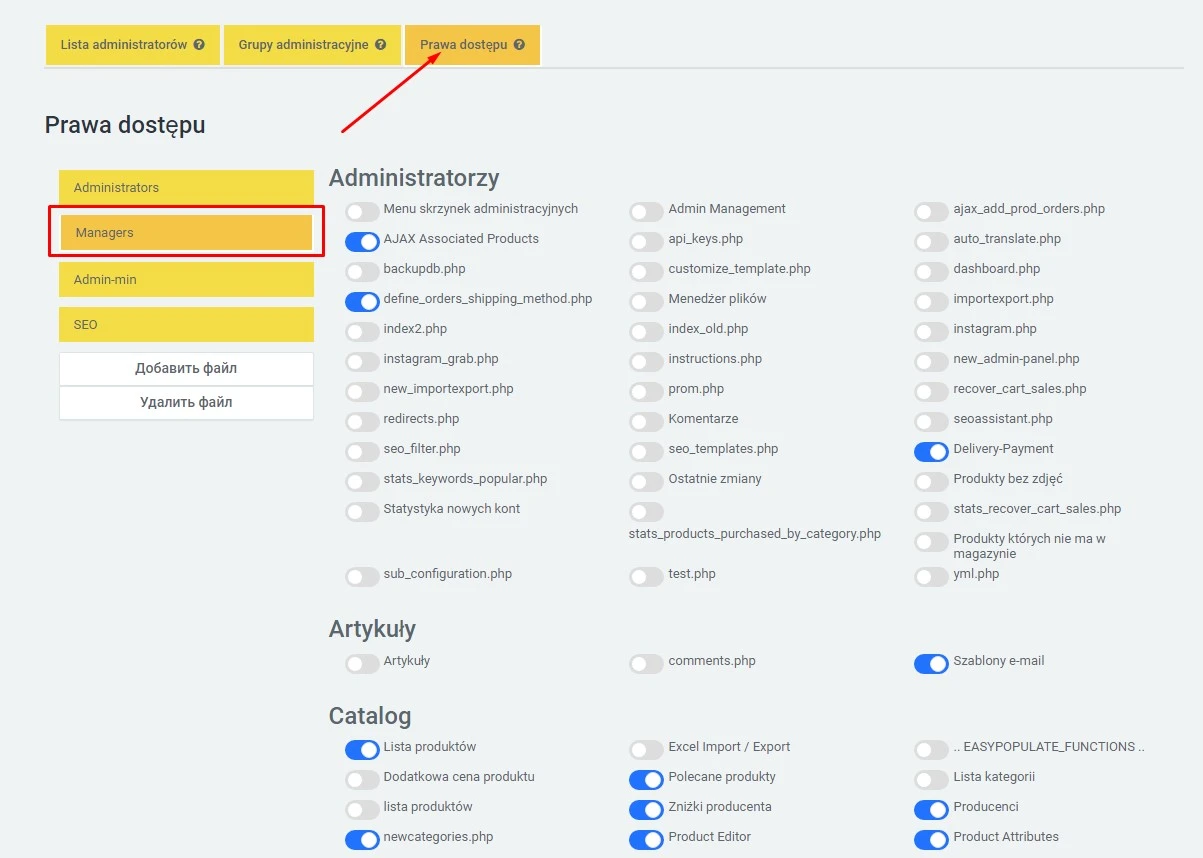
Task: Enable the Excel Import / Export toggle
Action: click(x=647, y=749)
